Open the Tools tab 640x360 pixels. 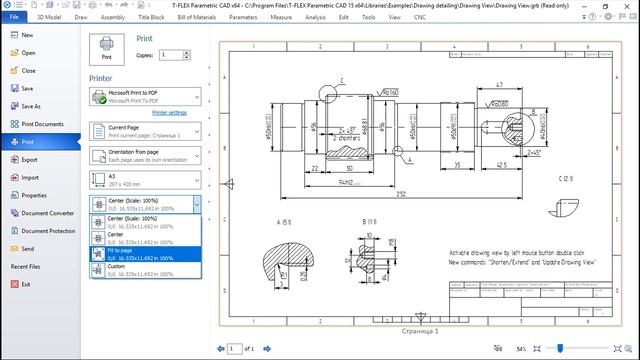point(369,17)
